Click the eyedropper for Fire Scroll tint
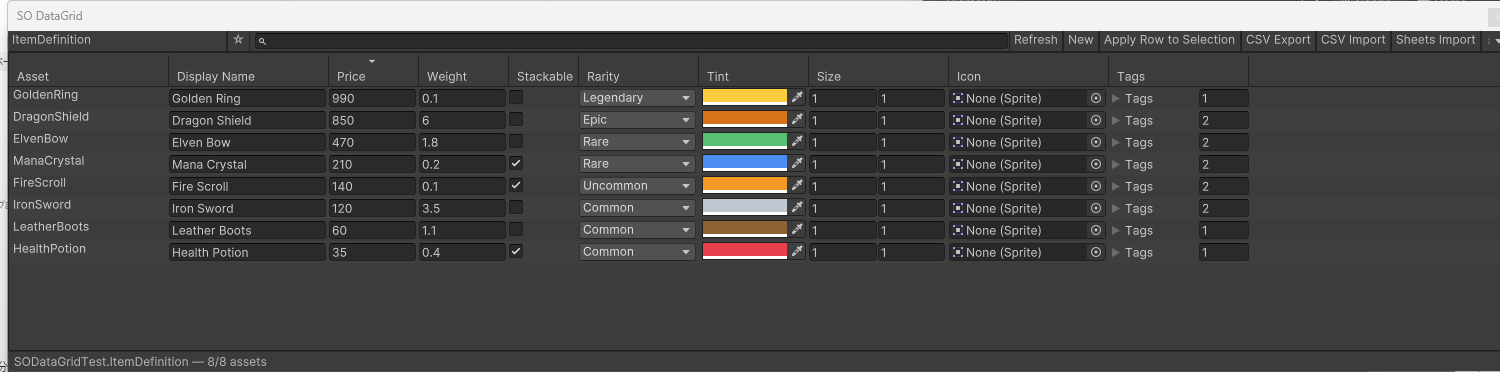Viewport: 1500px width, 372px height. coord(797,186)
